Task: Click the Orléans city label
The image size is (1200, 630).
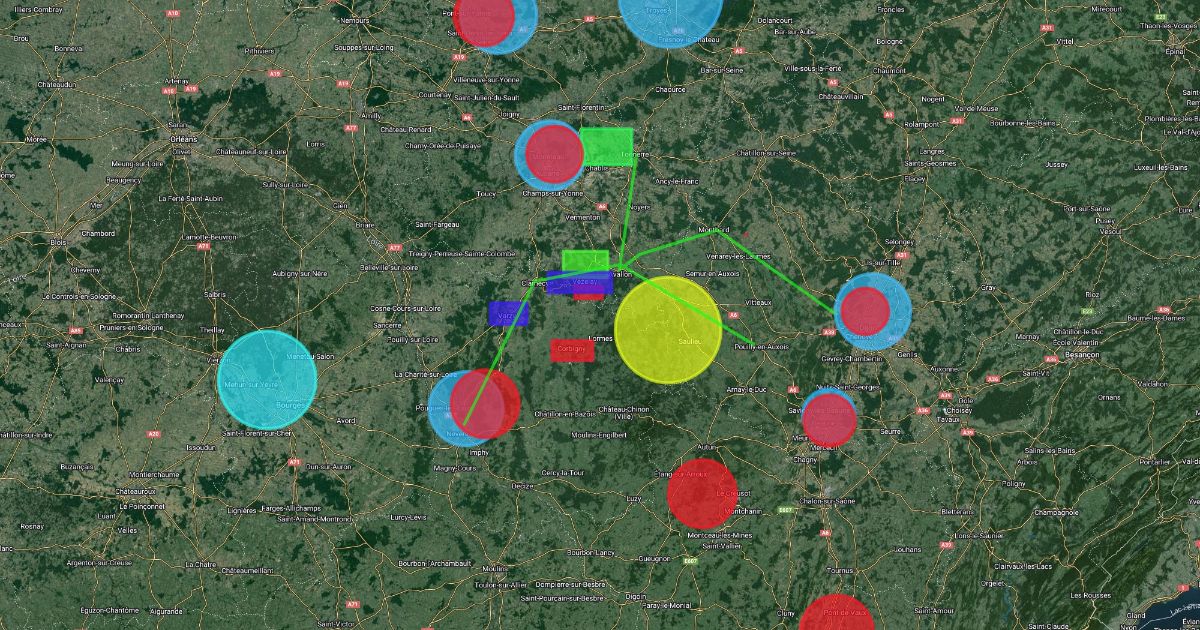Action: click(x=183, y=138)
